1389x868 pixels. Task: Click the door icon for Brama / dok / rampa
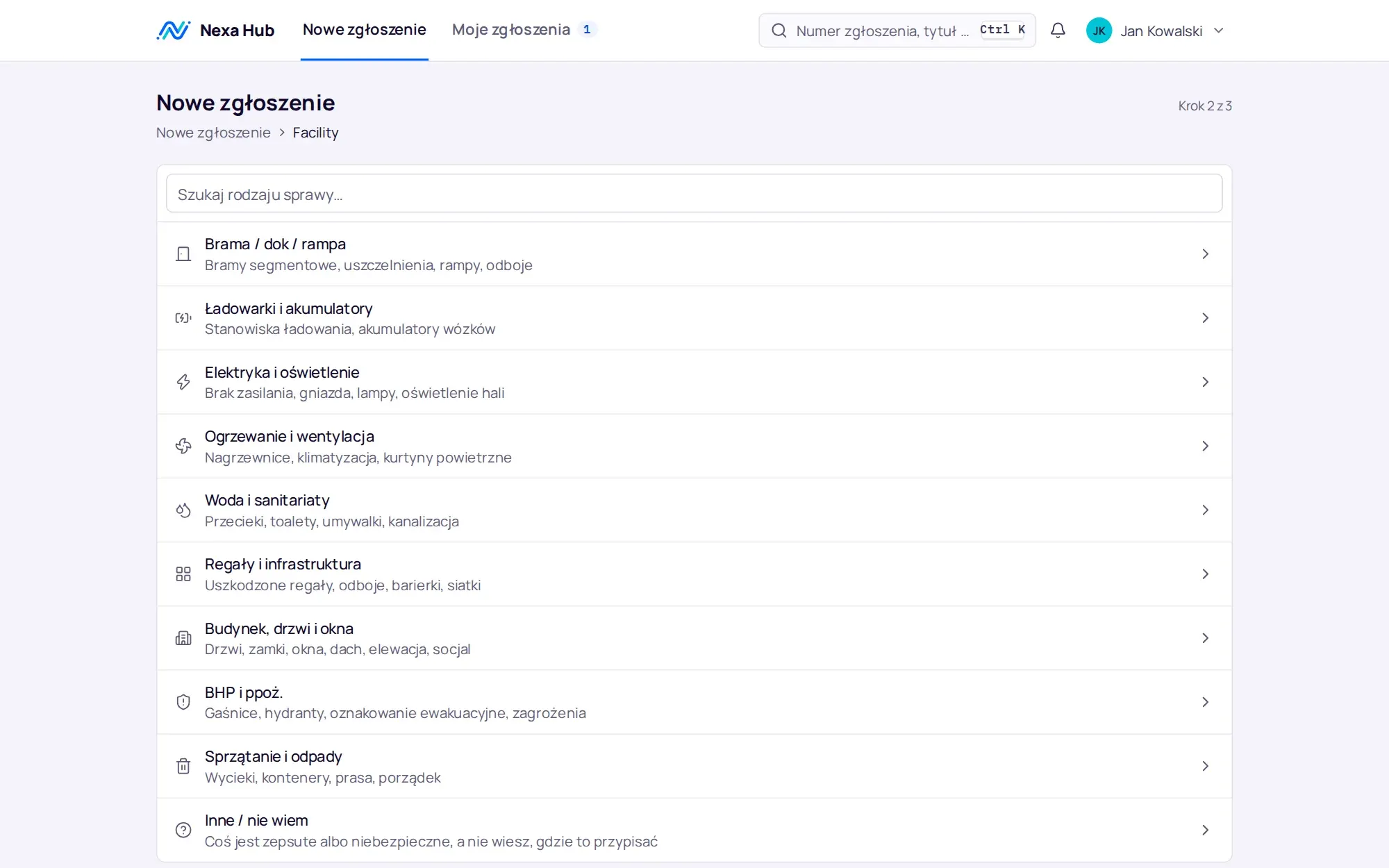point(183,254)
